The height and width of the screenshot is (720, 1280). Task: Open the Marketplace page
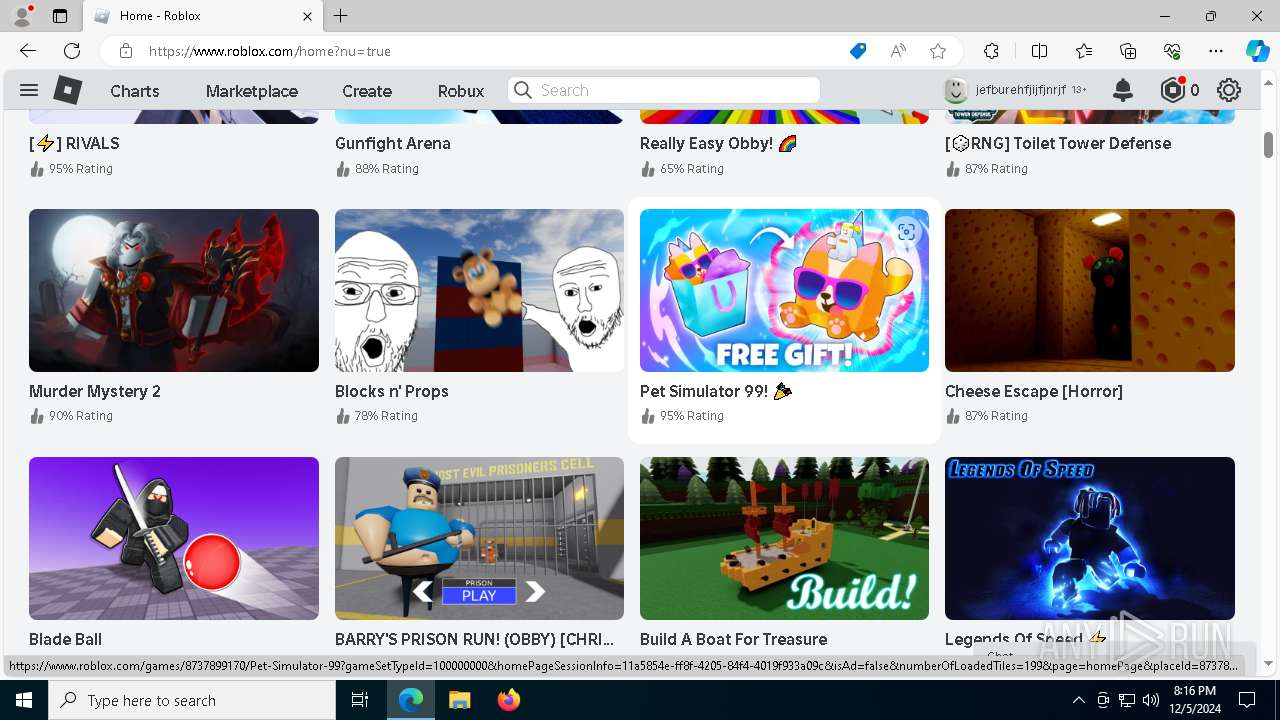click(x=252, y=91)
